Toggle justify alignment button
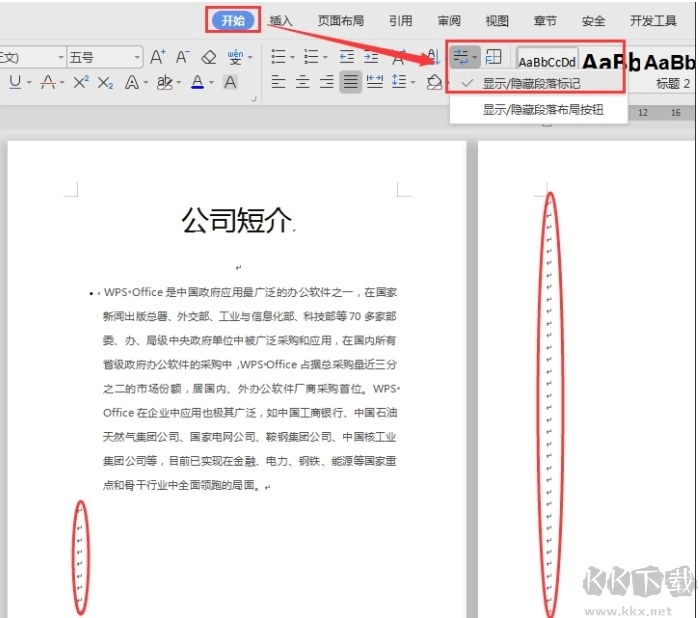 coord(350,83)
